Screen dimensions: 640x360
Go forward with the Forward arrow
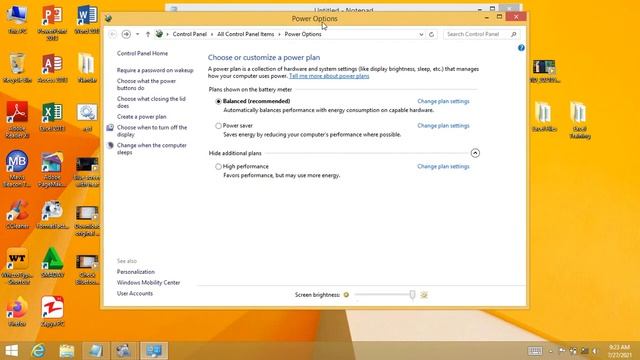click(x=126, y=34)
